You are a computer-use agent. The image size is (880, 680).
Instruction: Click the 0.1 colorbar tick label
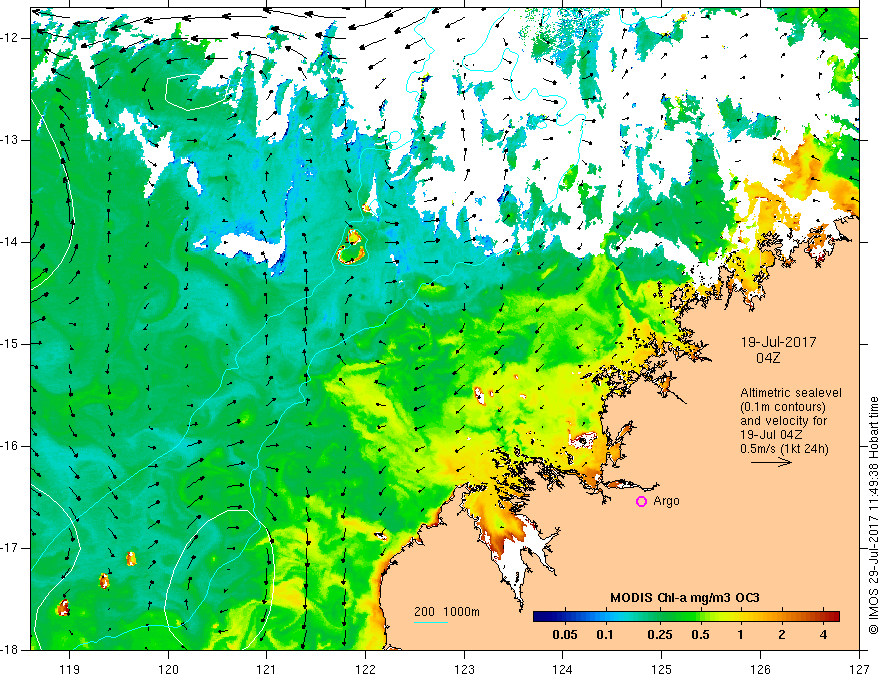(x=605, y=635)
